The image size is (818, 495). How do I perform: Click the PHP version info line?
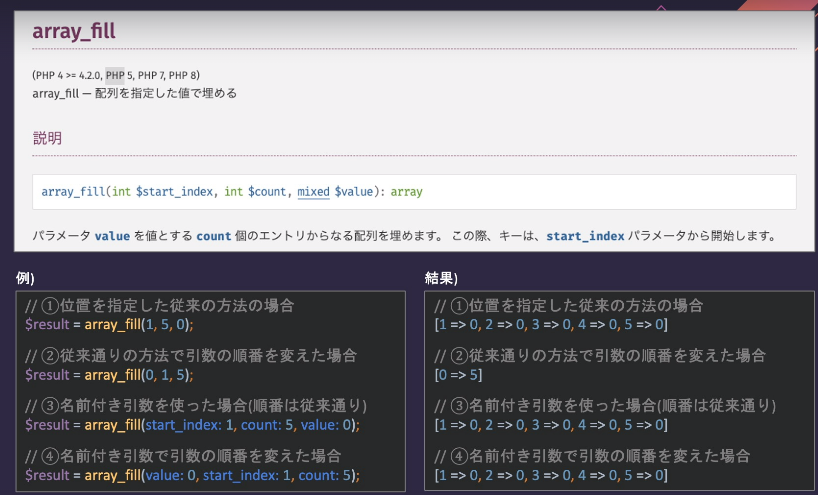click(x=116, y=75)
